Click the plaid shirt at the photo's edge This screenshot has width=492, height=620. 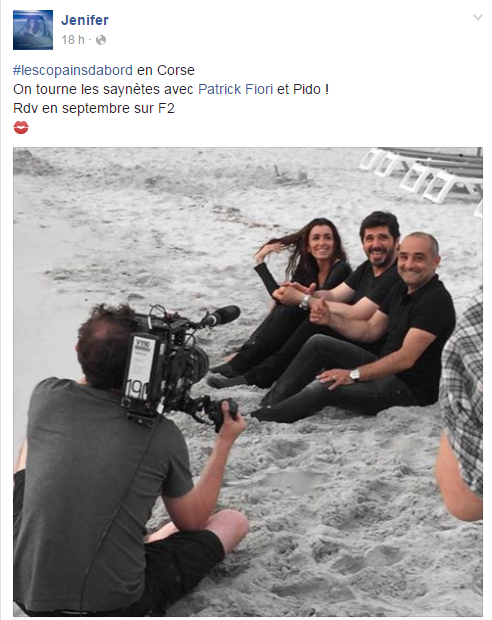point(464,391)
